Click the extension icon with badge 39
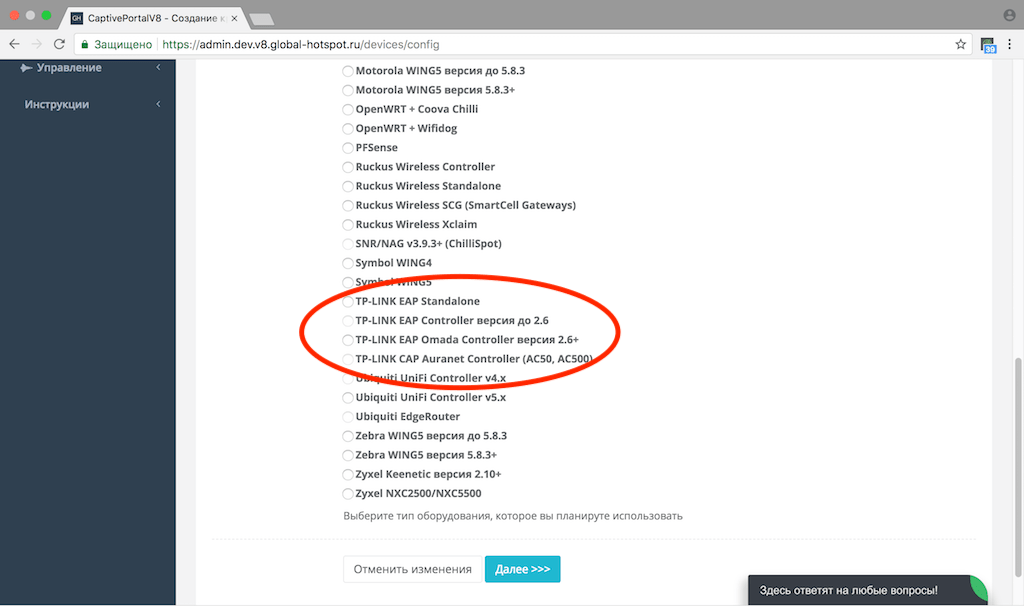1024x606 pixels. (987, 45)
